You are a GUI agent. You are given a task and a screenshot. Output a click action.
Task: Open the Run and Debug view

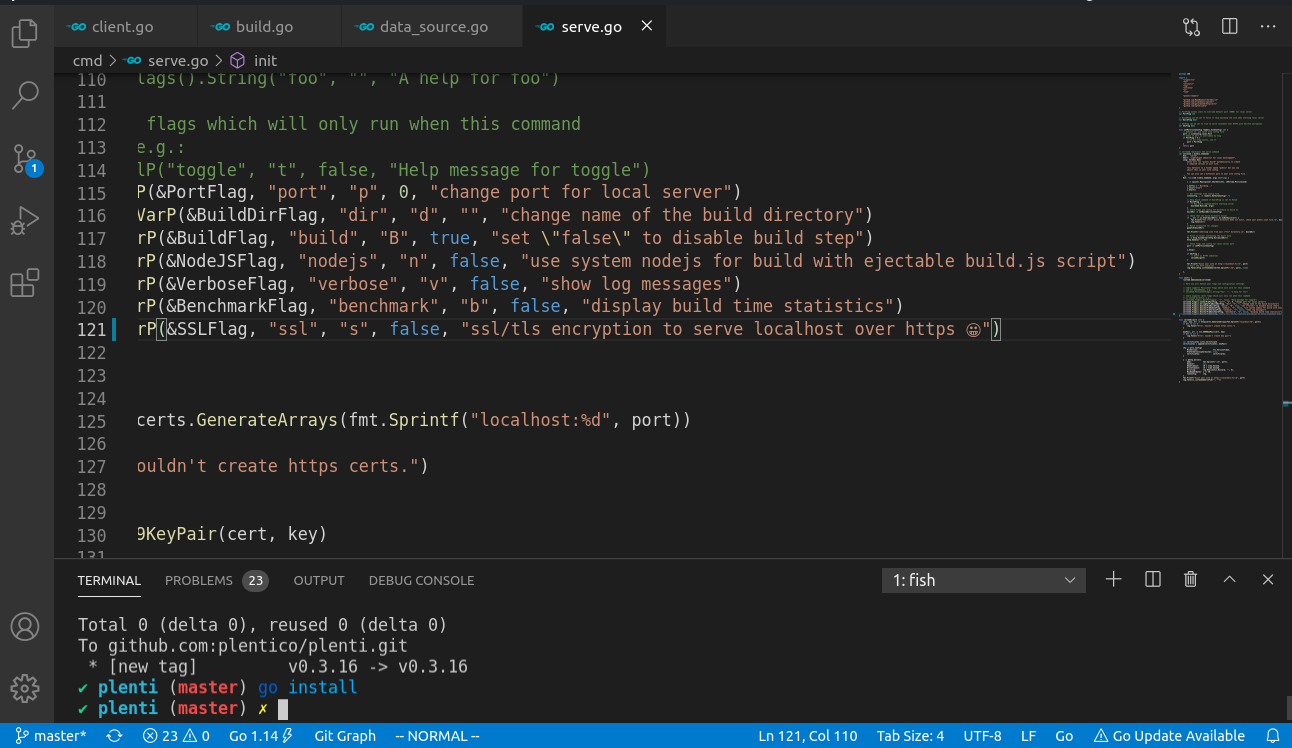[x=24, y=221]
